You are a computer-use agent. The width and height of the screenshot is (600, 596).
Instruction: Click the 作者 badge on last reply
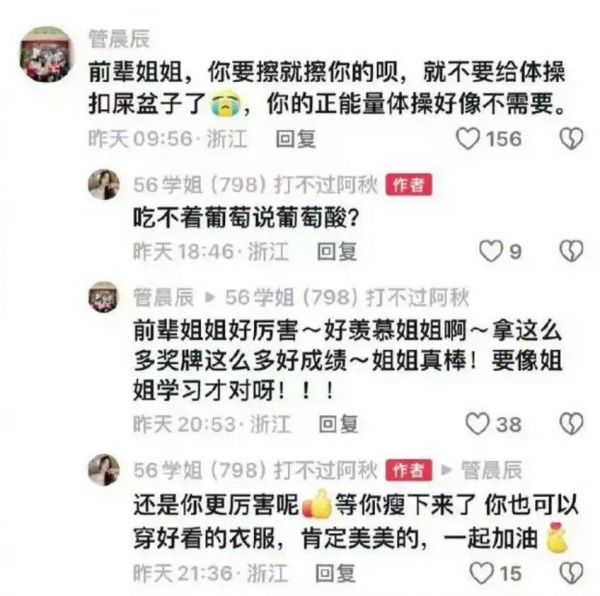(409, 470)
